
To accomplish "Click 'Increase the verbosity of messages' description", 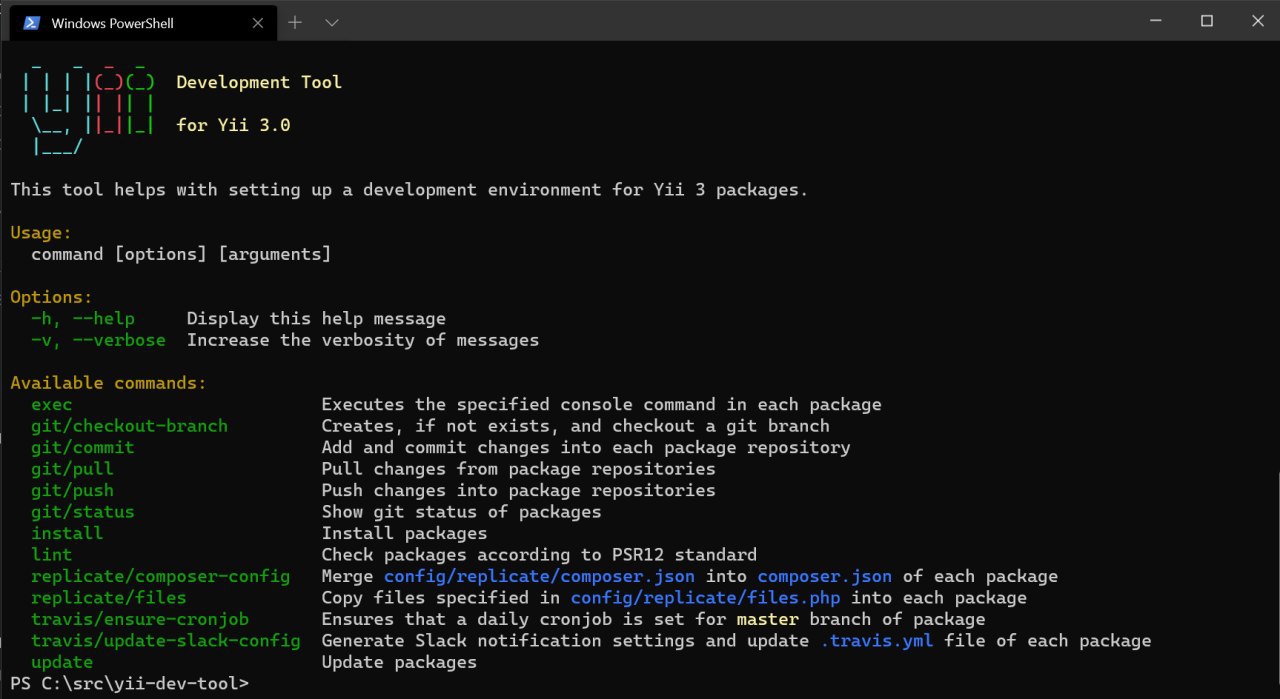I will (363, 340).
